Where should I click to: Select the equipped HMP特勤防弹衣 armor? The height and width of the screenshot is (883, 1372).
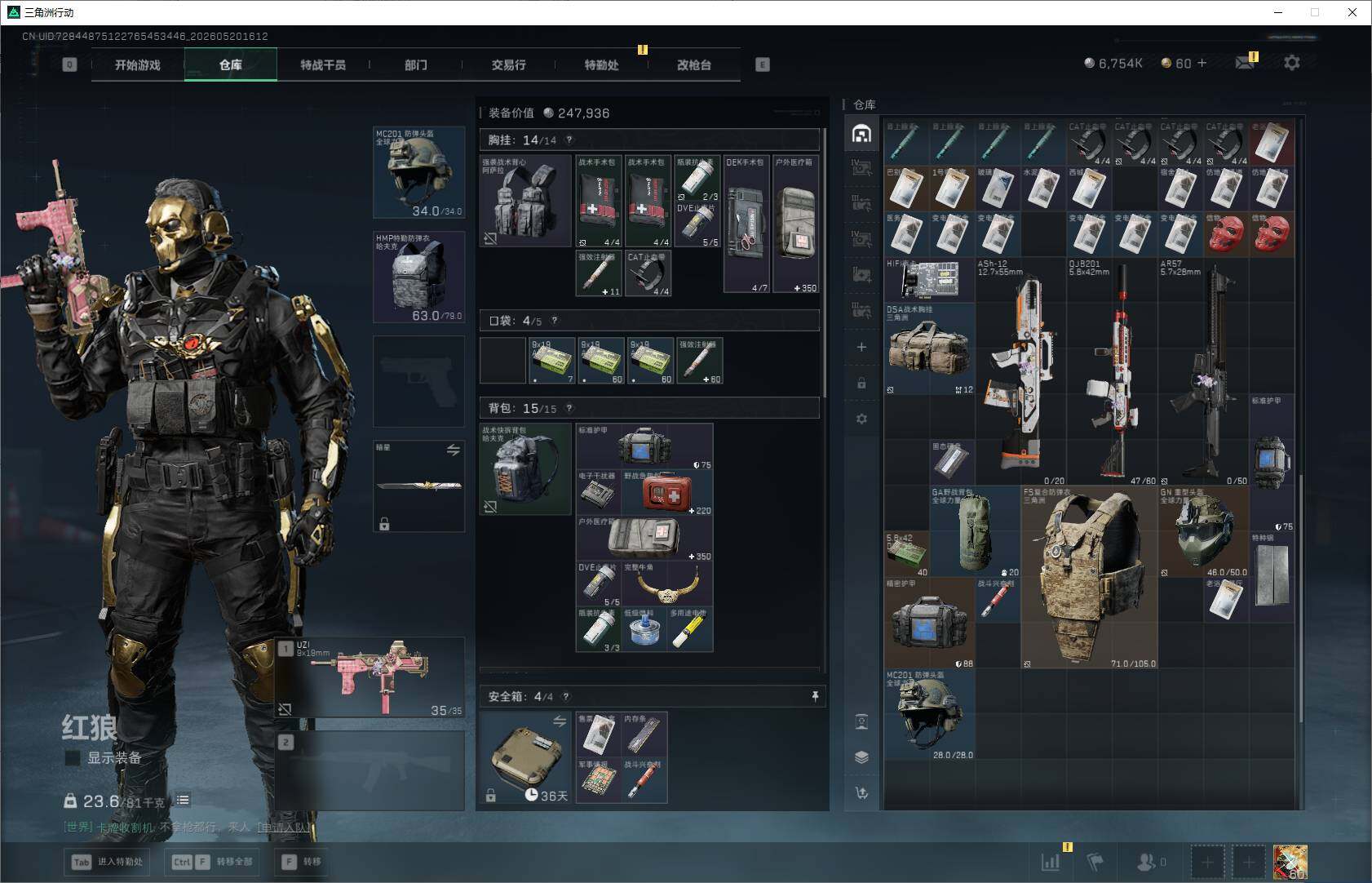(x=419, y=277)
